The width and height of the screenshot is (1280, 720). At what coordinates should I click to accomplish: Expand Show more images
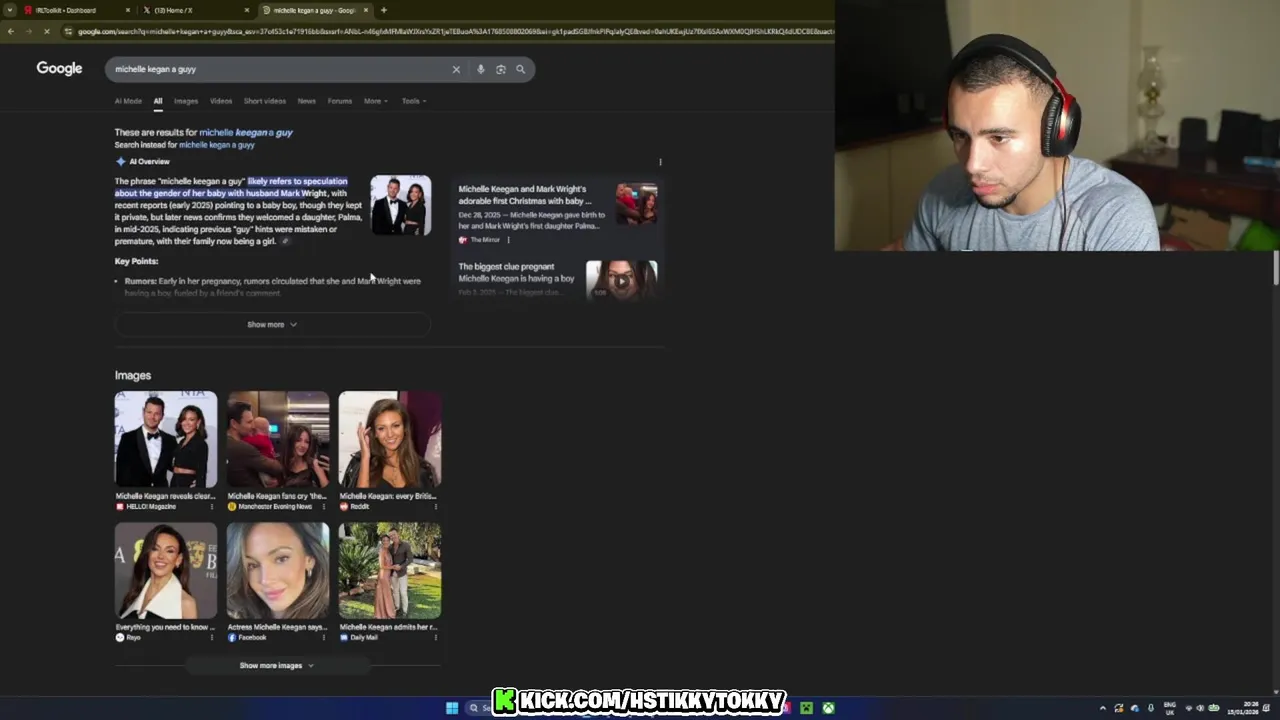[x=277, y=665]
